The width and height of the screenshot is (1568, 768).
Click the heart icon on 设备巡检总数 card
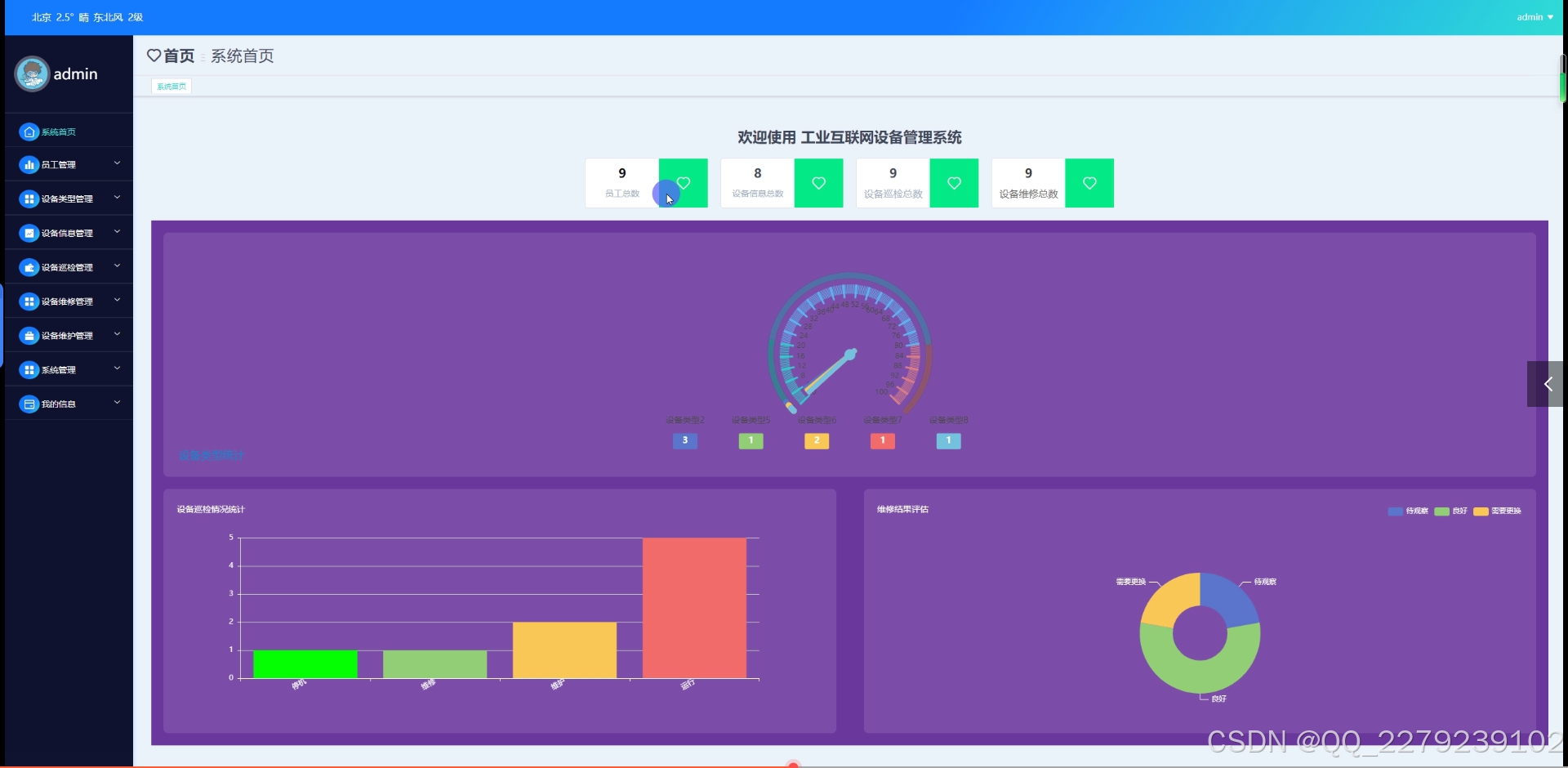(x=955, y=183)
